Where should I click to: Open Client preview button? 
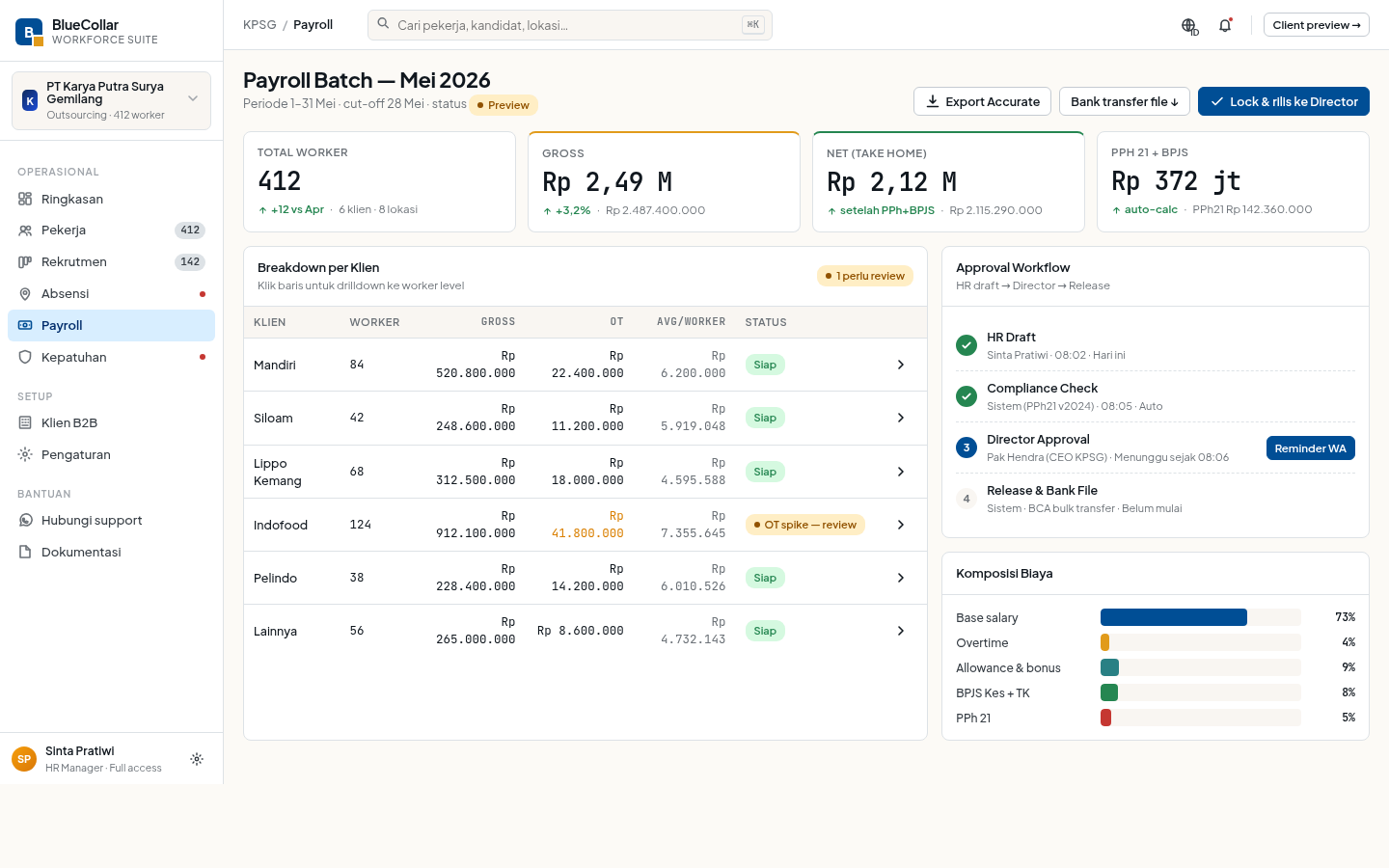coord(1316,25)
